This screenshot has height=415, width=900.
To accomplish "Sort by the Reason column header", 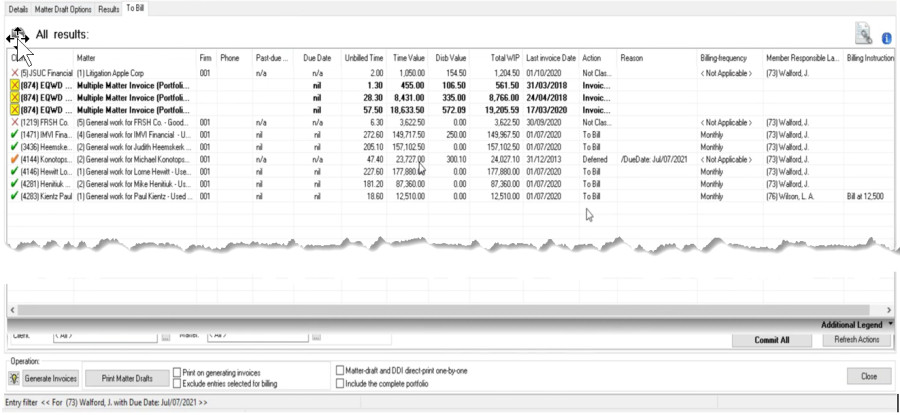I will click(x=657, y=58).
